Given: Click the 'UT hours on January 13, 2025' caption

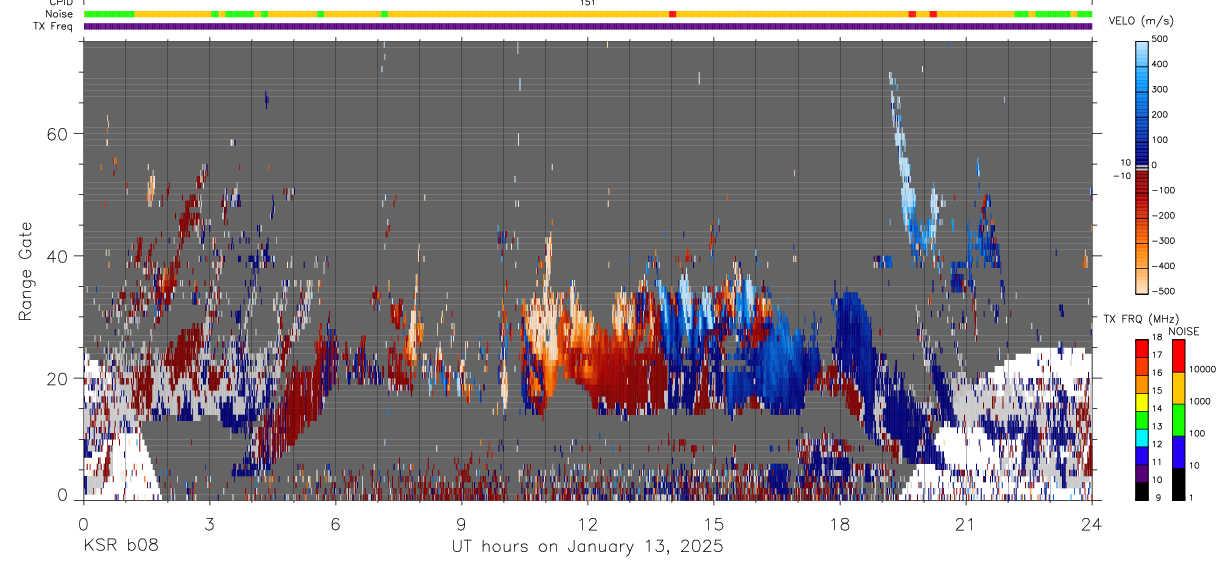Looking at the screenshot, I should point(587,546).
